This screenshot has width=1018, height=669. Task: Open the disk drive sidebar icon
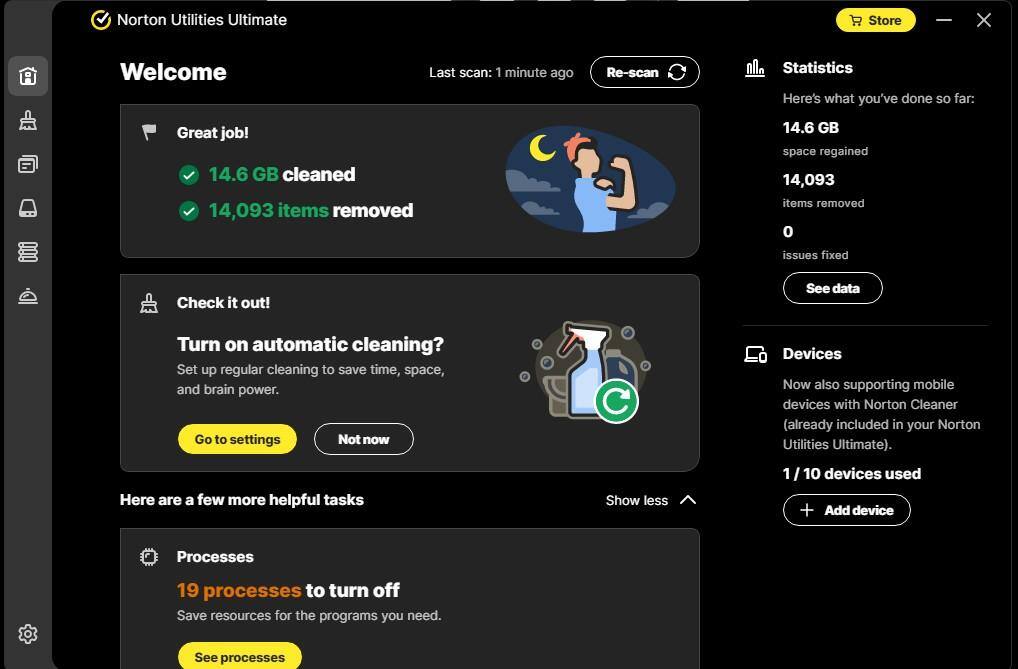click(x=28, y=208)
